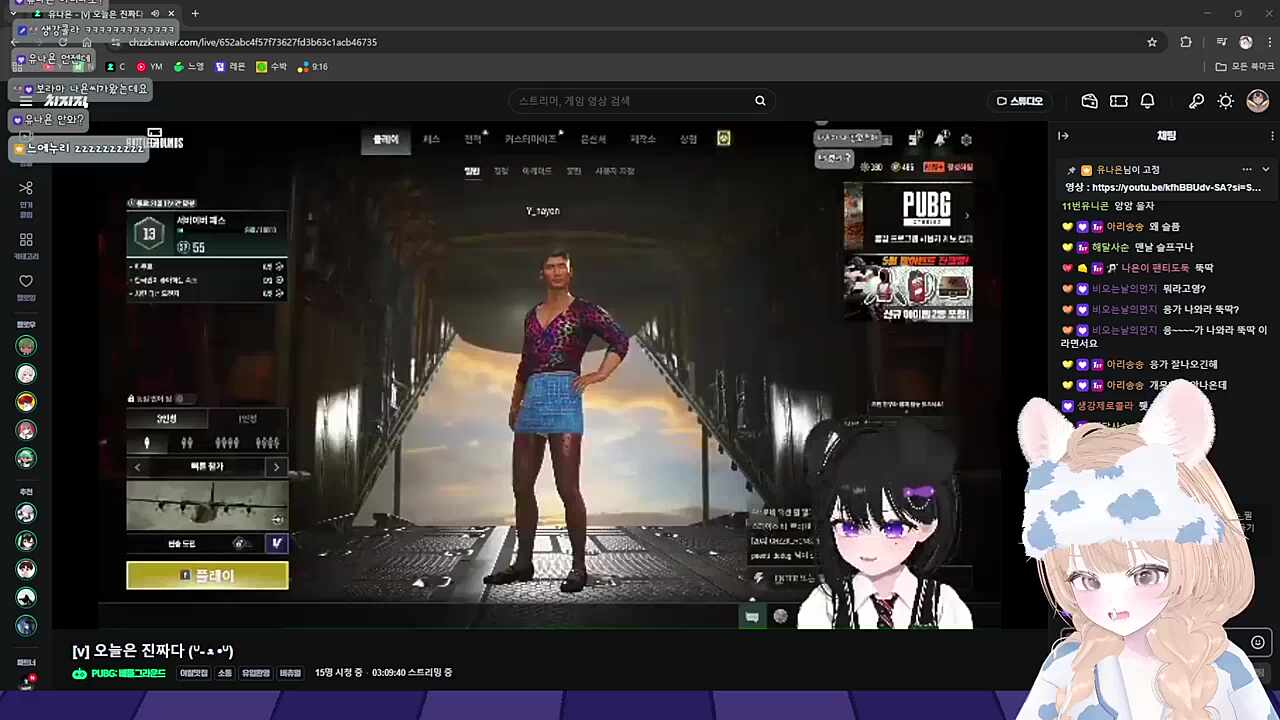Select the 소통 stream tag
Image resolution: width=1280 pixels, height=720 pixels.
click(224, 673)
